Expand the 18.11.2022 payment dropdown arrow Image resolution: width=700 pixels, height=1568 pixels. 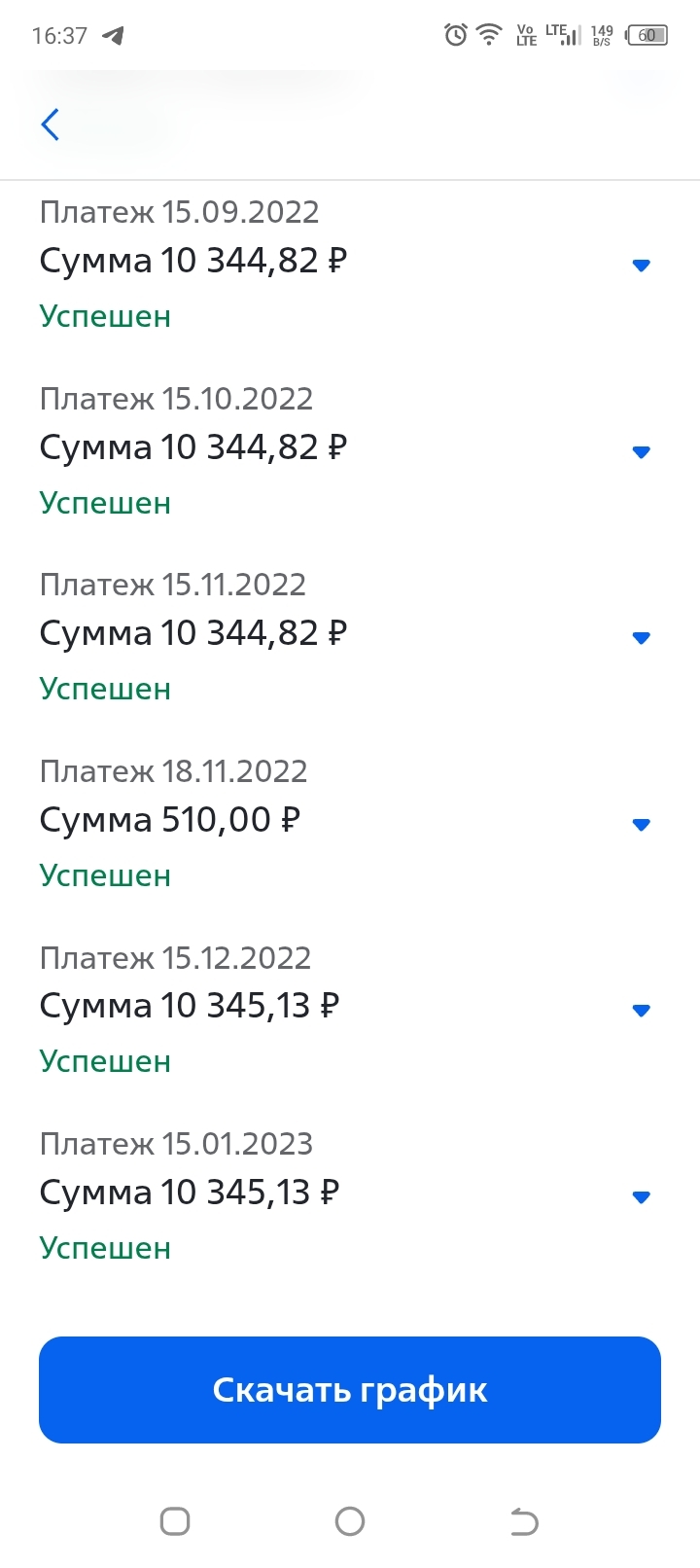641,825
